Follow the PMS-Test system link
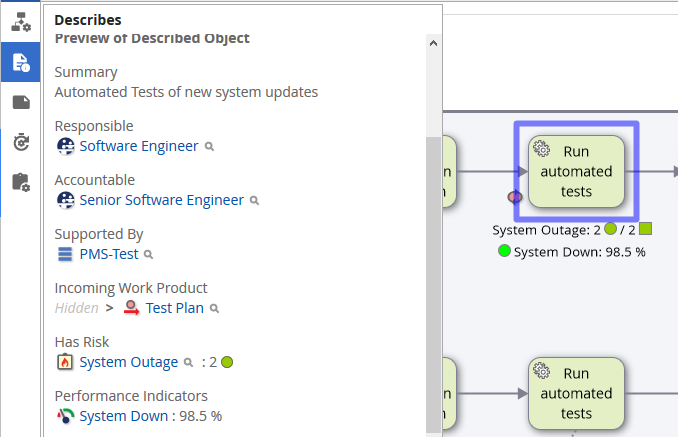 [109, 254]
